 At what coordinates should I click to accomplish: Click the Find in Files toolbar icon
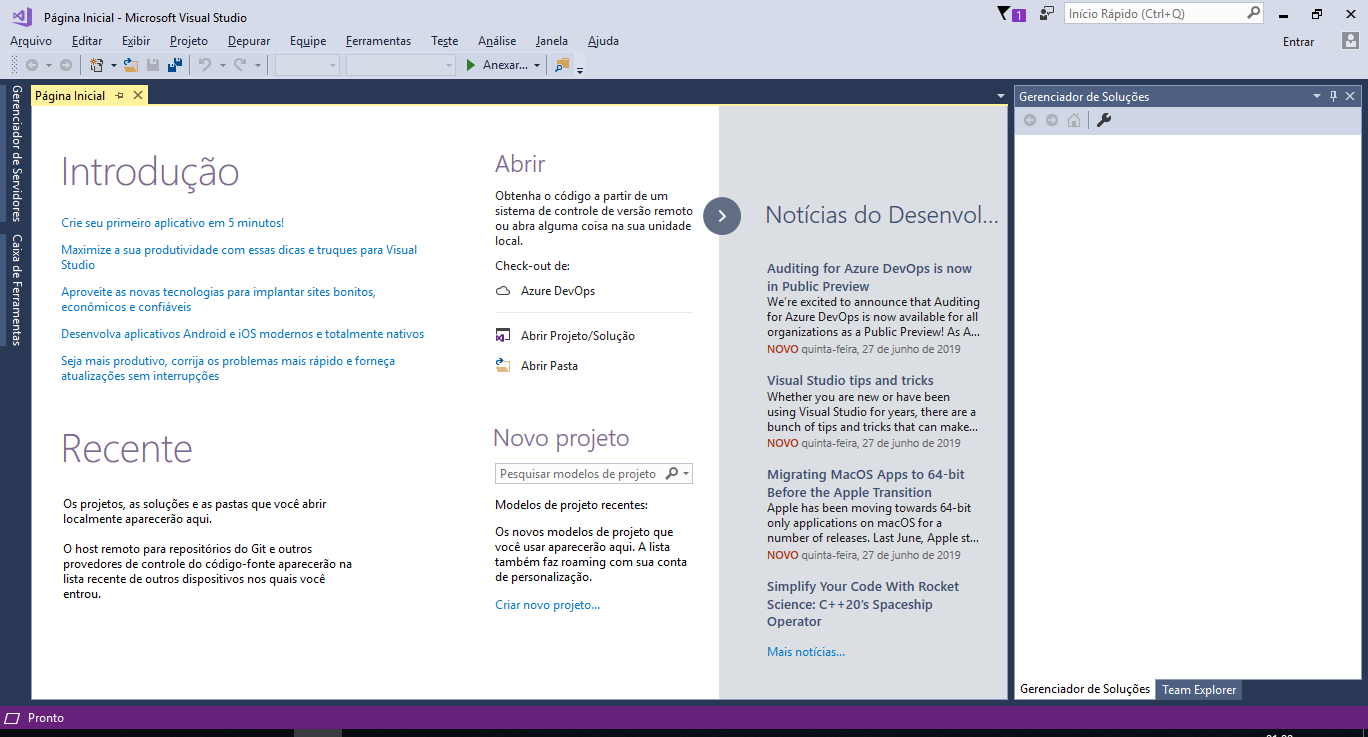click(562, 65)
